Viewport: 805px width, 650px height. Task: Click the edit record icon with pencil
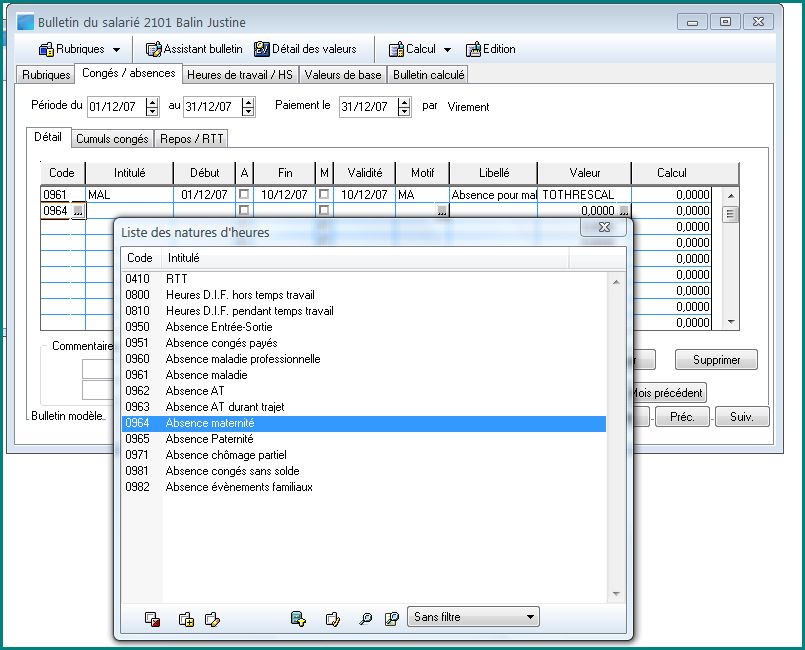(x=212, y=619)
